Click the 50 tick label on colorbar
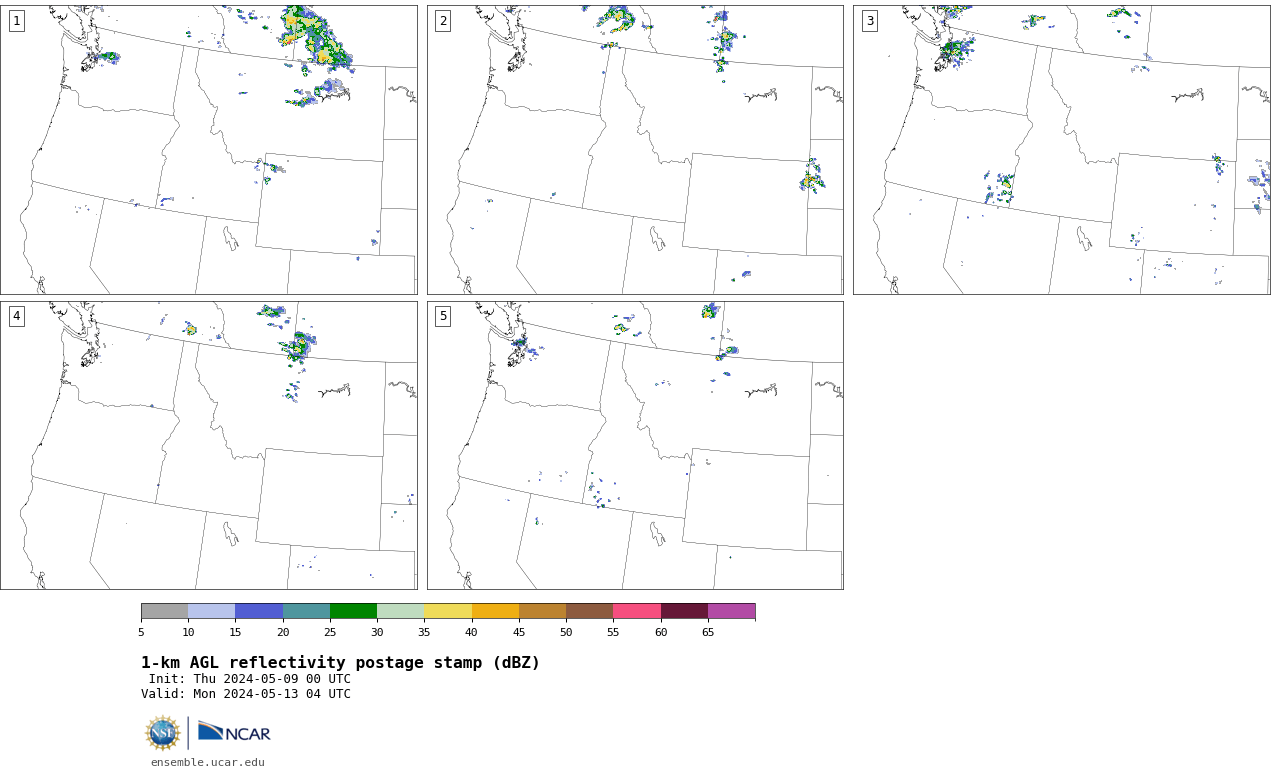Viewport: 1280px width, 773px height. [566, 632]
